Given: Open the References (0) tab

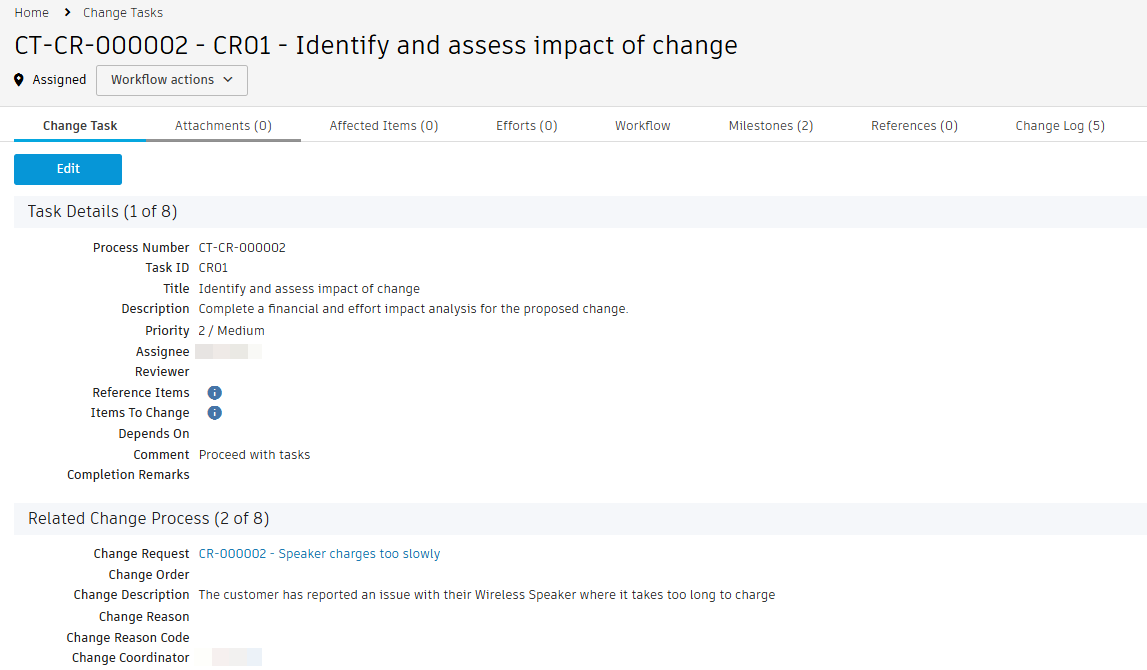Looking at the screenshot, I should click(x=914, y=126).
